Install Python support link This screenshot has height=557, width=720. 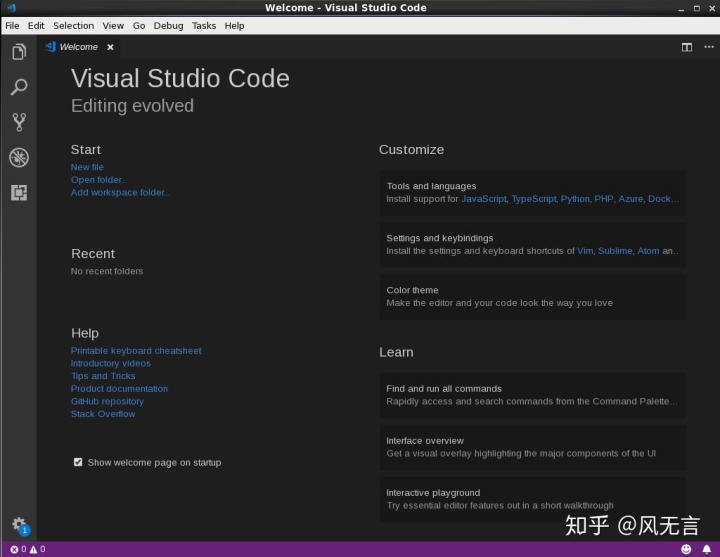point(575,199)
